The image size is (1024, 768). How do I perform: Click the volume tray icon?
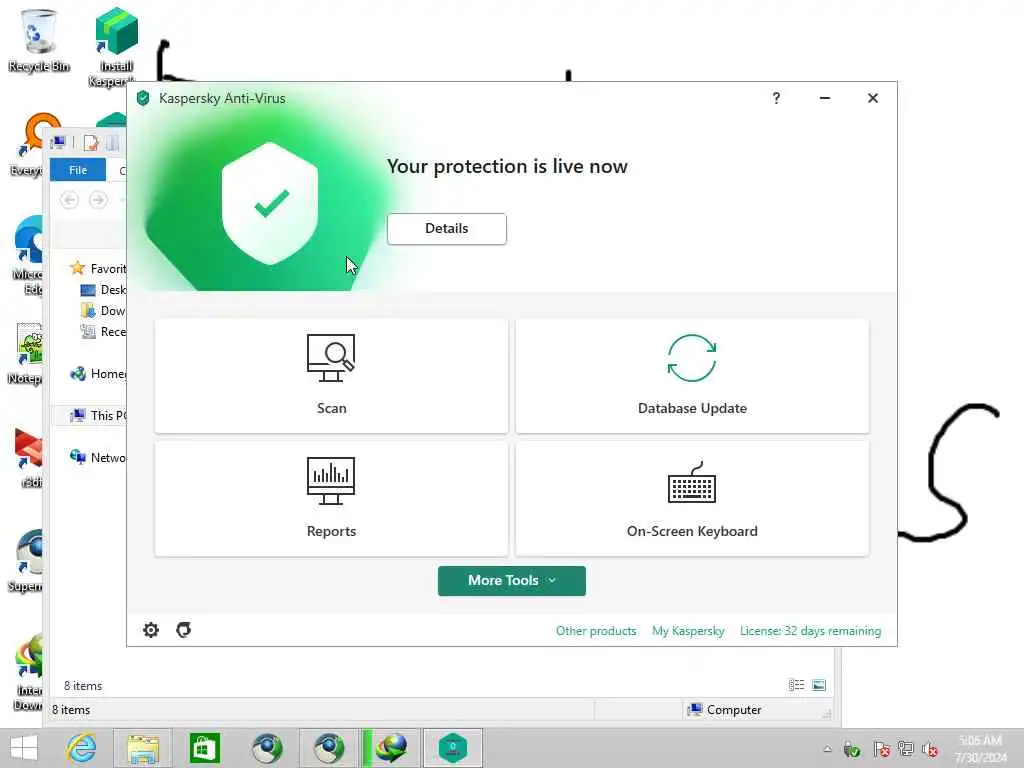click(930, 749)
